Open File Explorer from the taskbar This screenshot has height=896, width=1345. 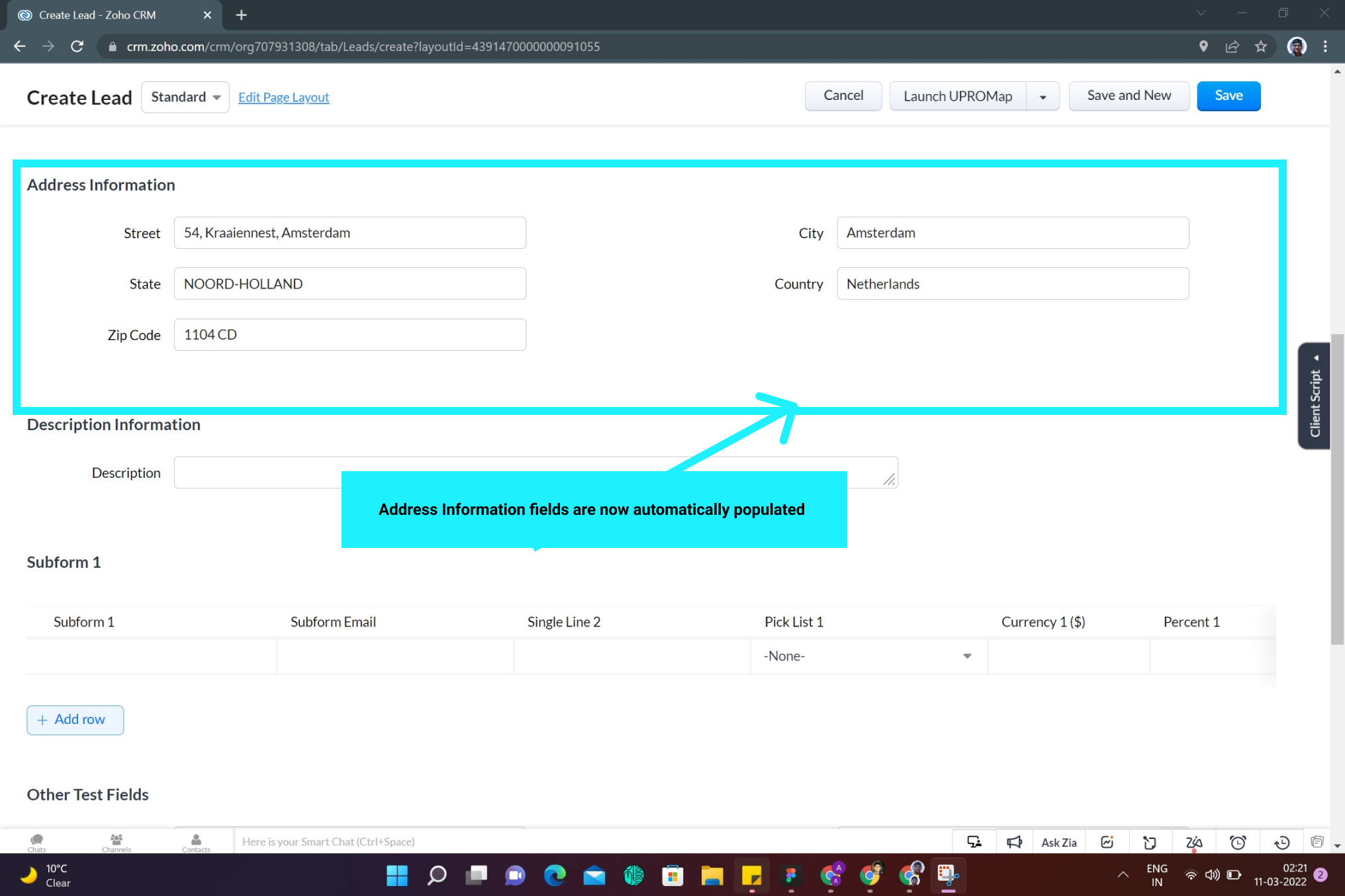tap(712, 875)
